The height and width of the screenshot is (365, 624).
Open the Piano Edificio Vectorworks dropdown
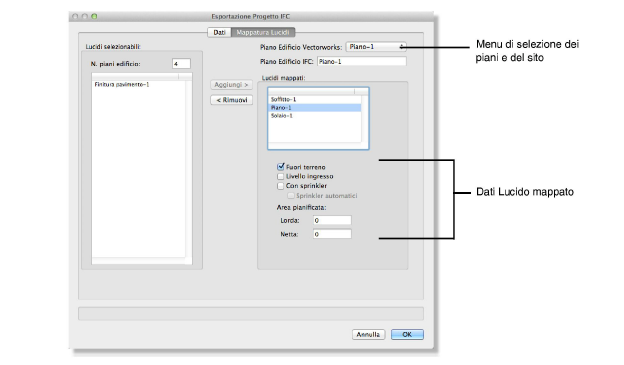click(x=376, y=47)
